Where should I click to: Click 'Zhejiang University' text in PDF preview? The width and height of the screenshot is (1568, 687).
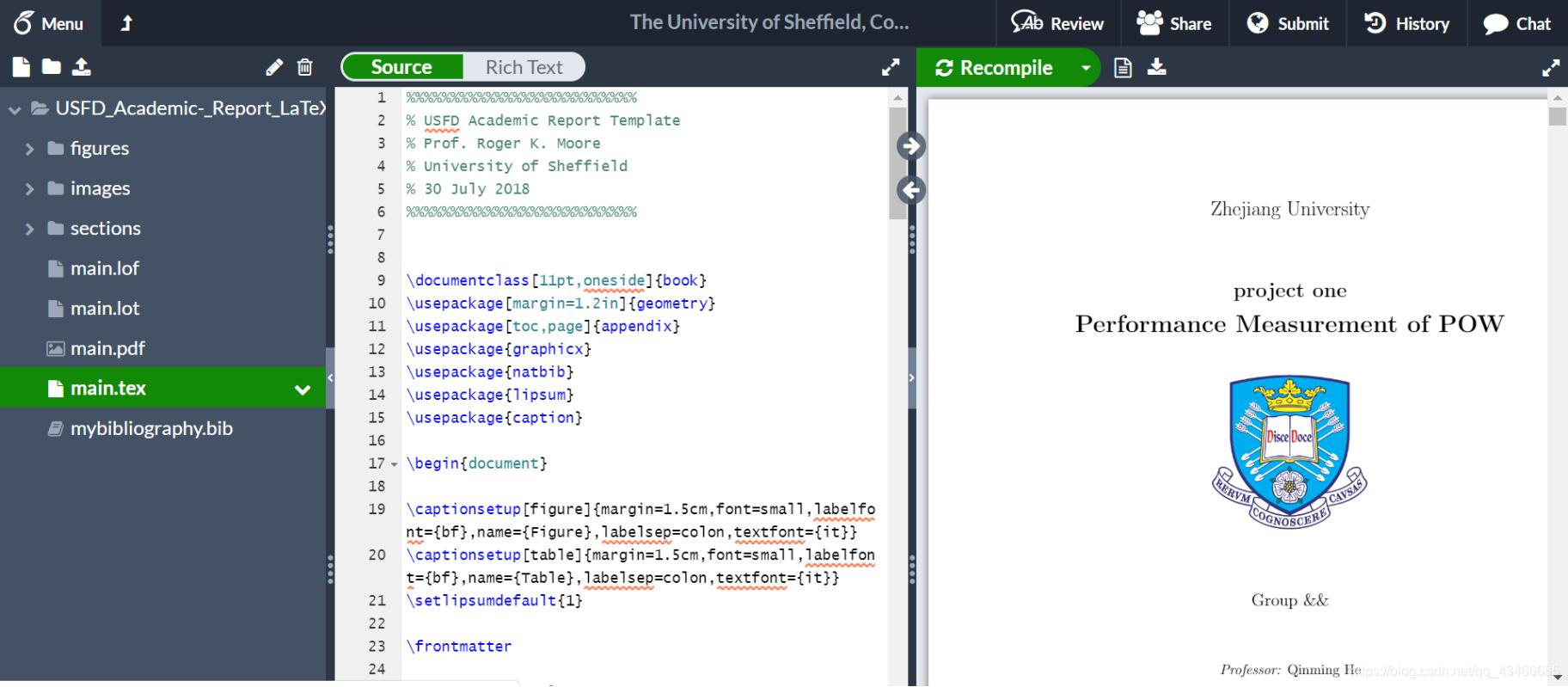pos(1289,209)
